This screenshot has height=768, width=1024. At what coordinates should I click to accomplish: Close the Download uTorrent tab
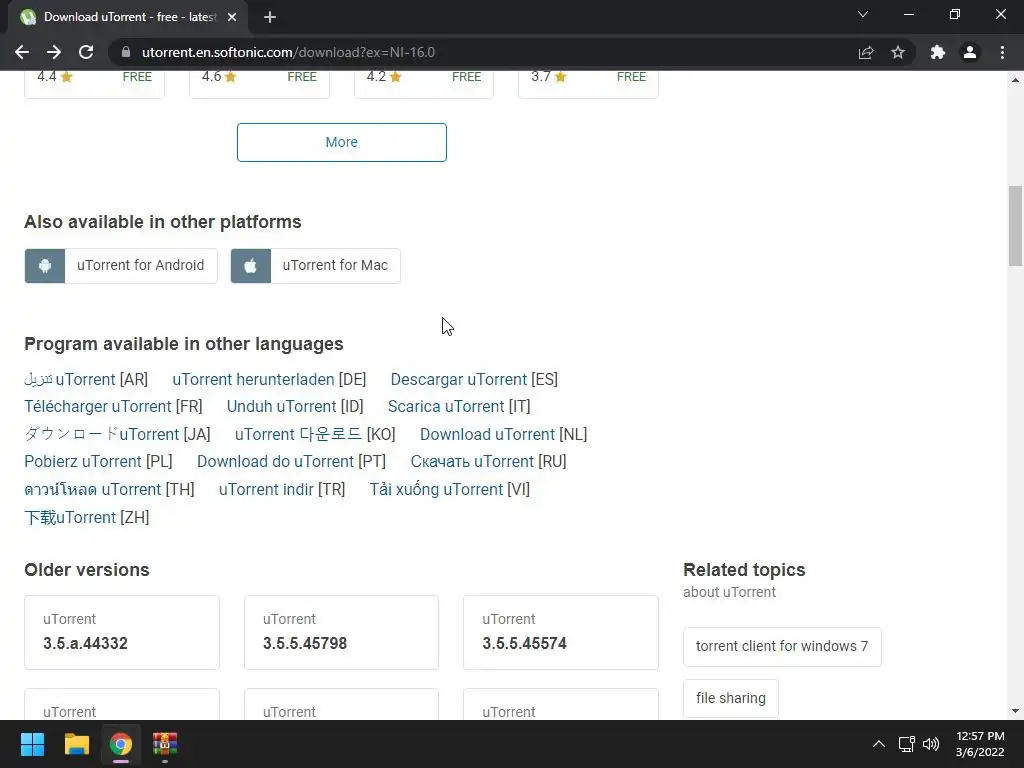click(x=232, y=17)
